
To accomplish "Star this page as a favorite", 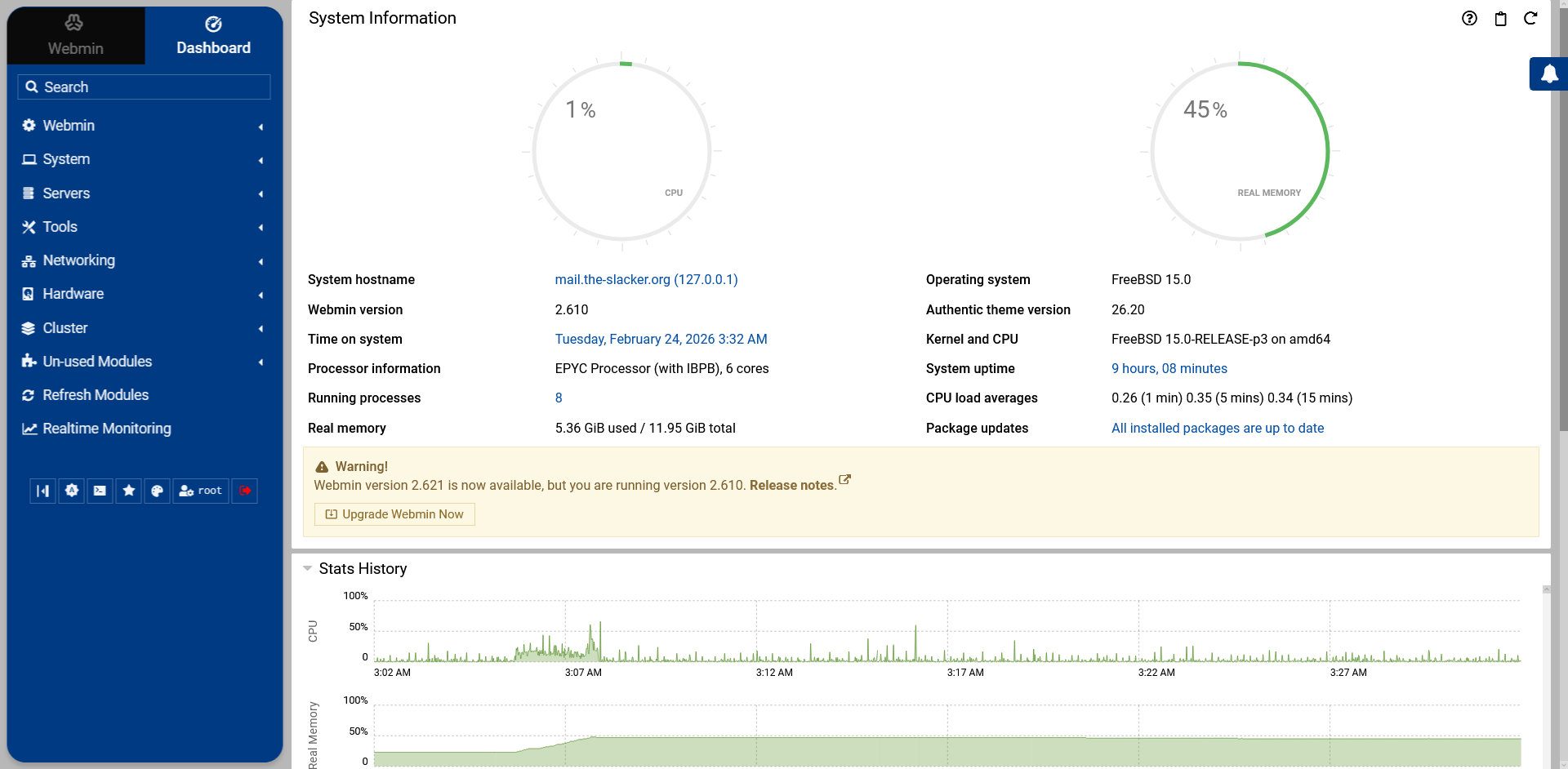I will 128,491.
